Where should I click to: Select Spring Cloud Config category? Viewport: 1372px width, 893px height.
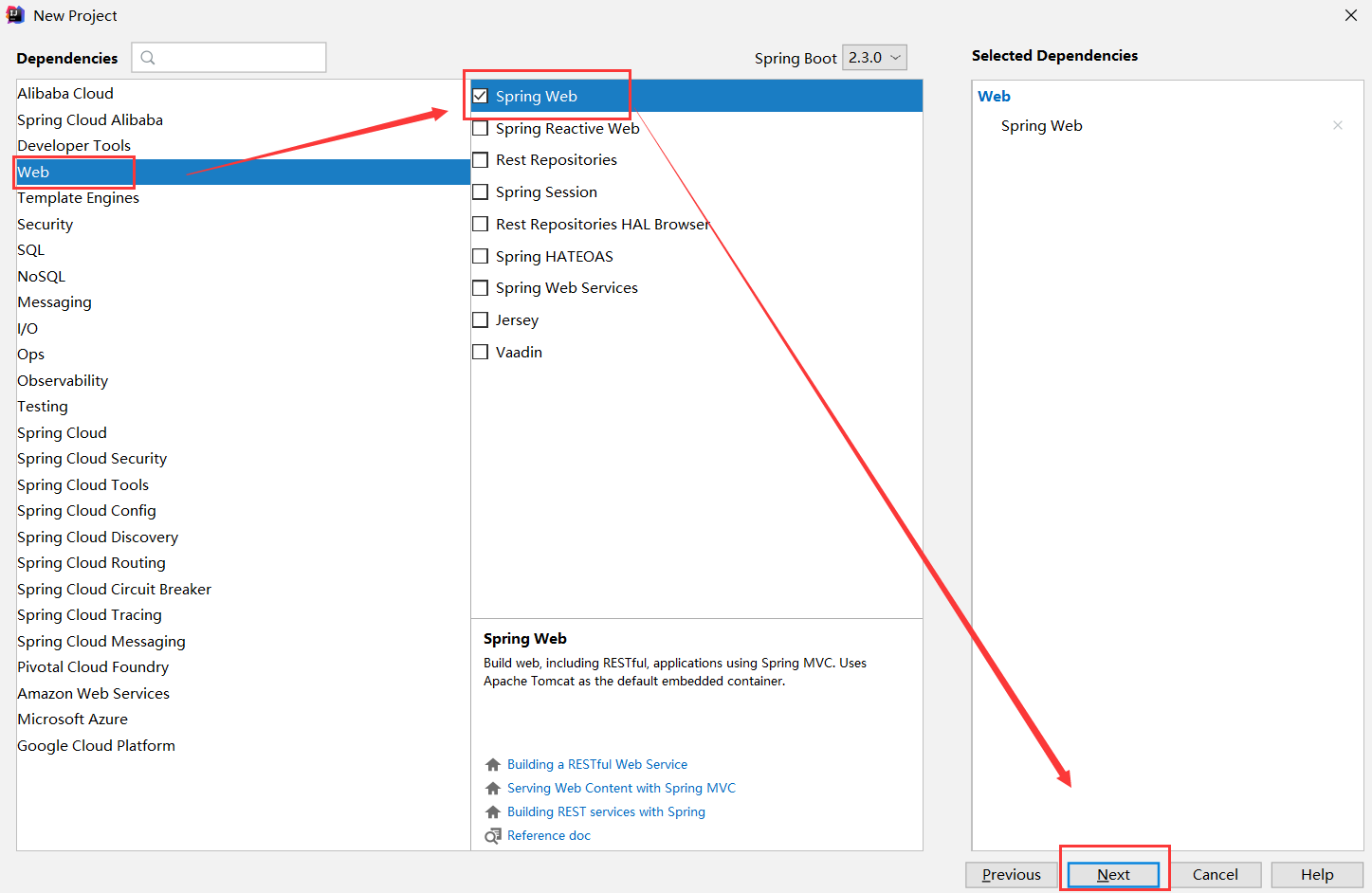click(244, 510)
